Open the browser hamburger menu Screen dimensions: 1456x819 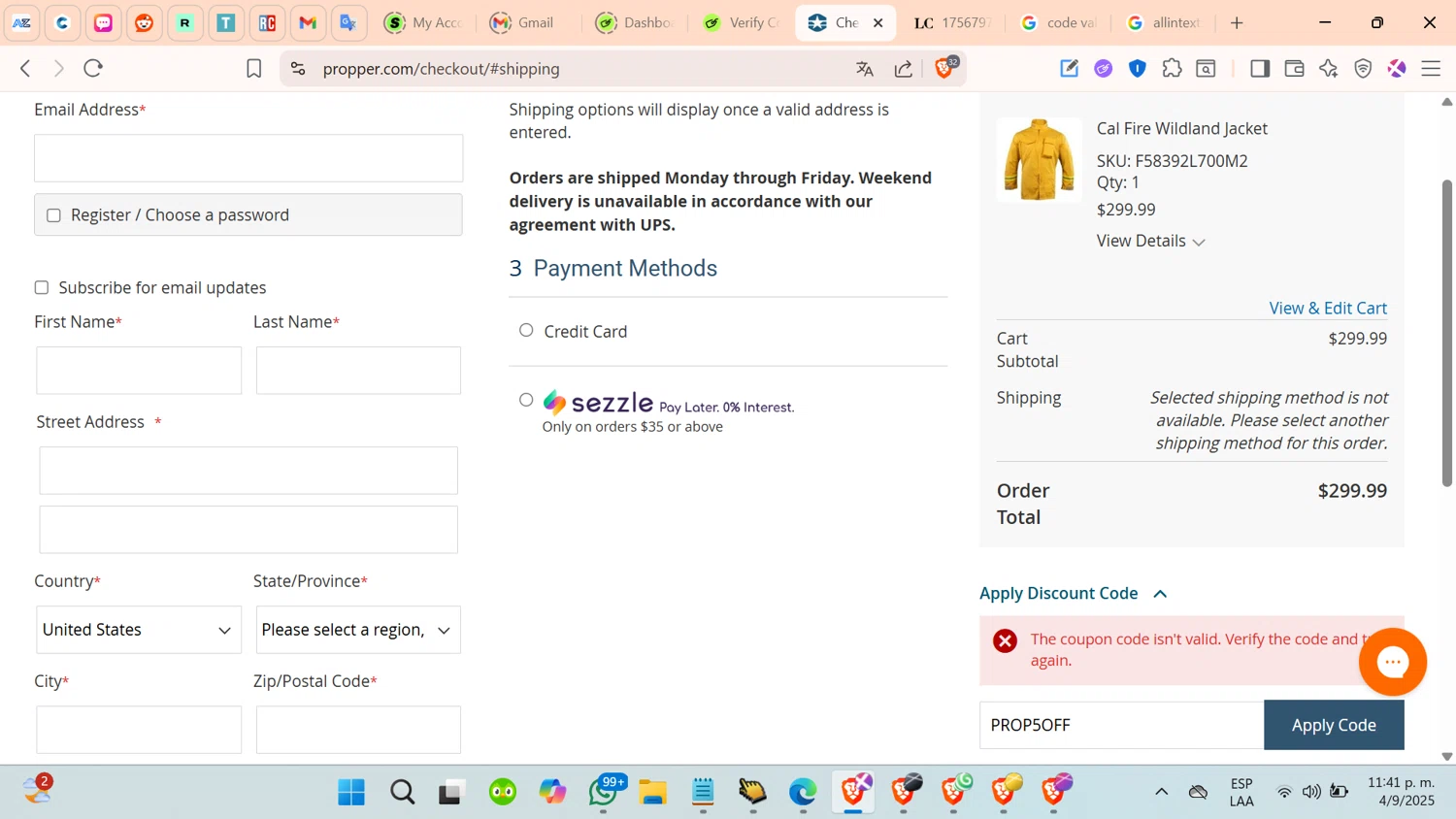coord(1431,68)
